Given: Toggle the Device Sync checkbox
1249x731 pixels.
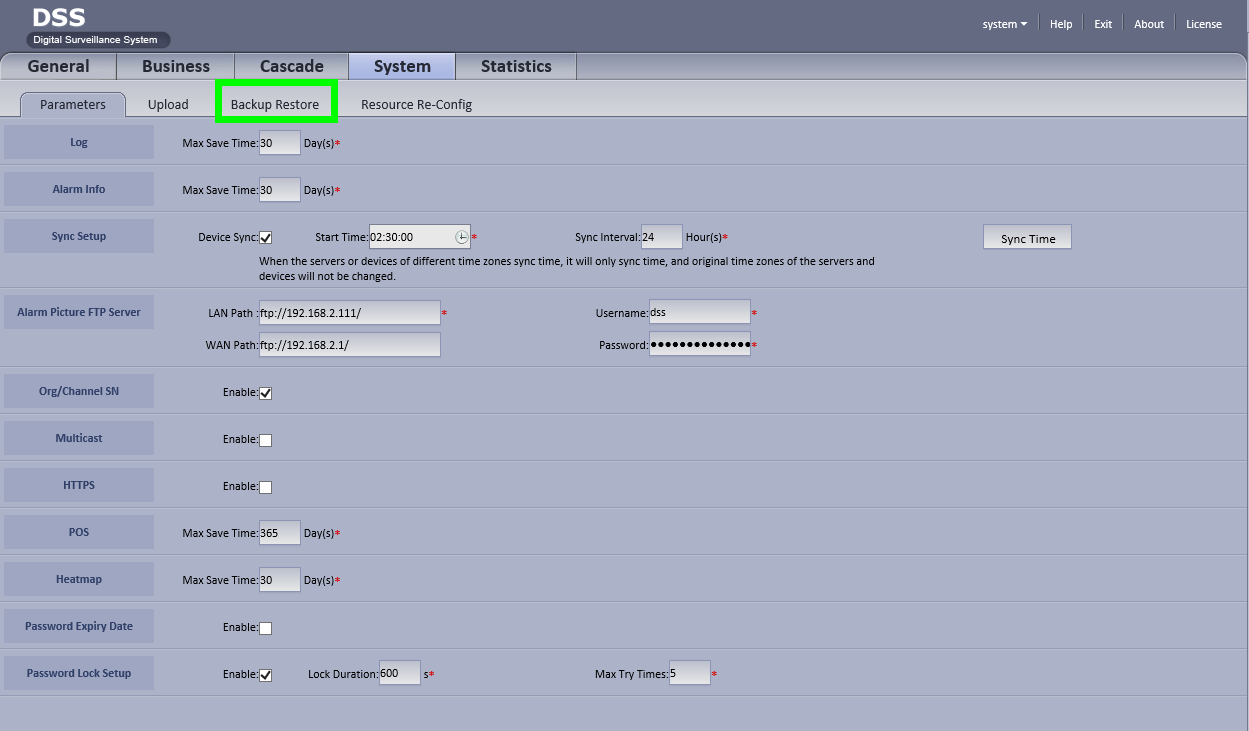Looking at the screenshot, I should coord(266,238).
